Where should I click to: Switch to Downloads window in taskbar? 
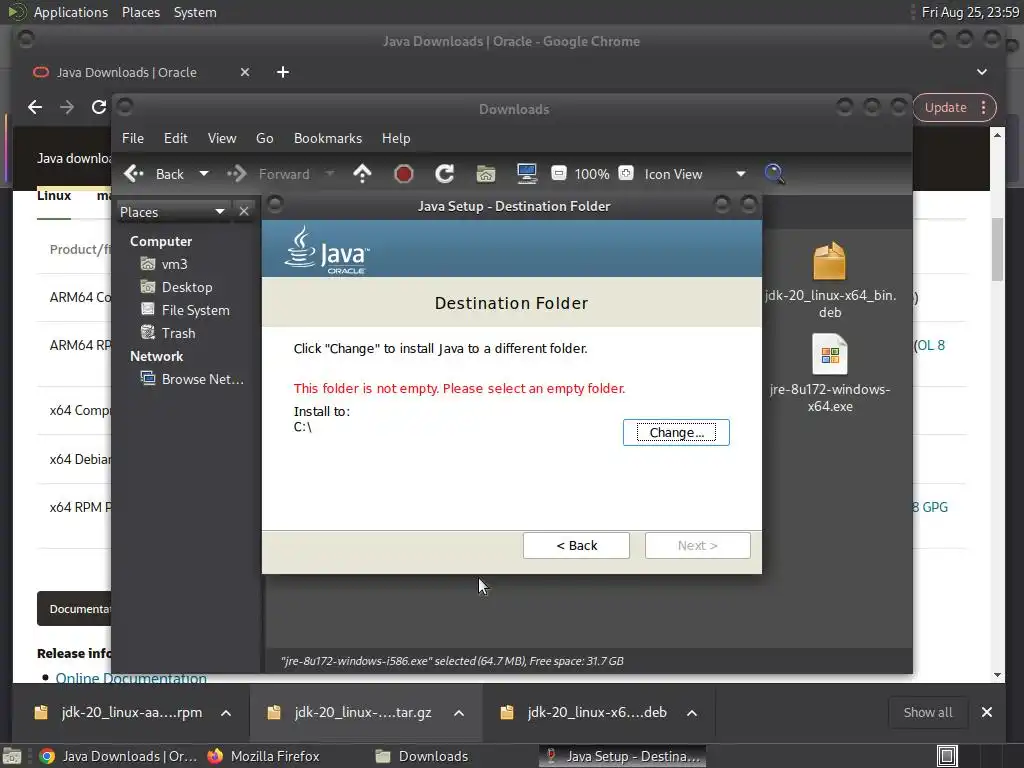tap(423, 756)
